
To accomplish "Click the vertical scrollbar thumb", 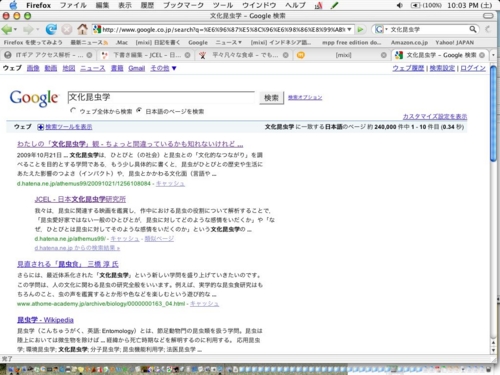I will pyautogui.click(x=493, y=113).
